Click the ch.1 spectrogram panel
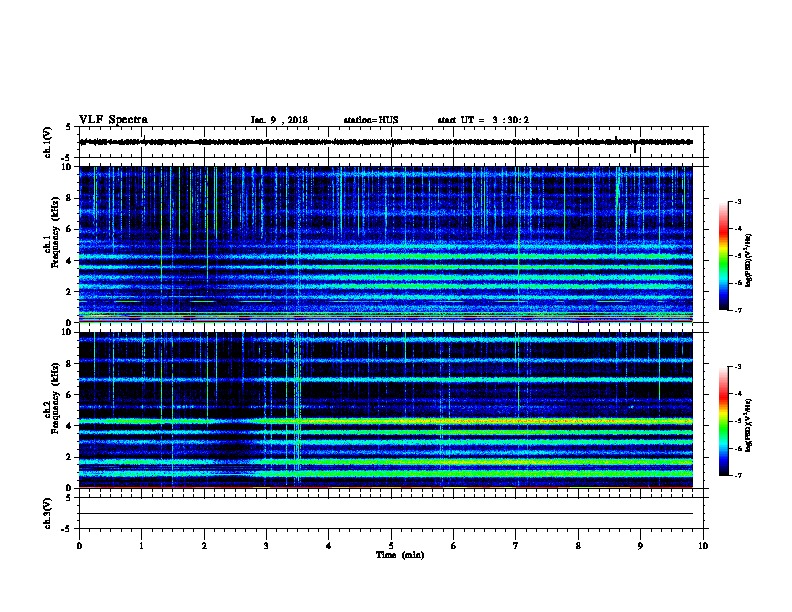Viewport: 792px width, 612px height. coord(386,244)
